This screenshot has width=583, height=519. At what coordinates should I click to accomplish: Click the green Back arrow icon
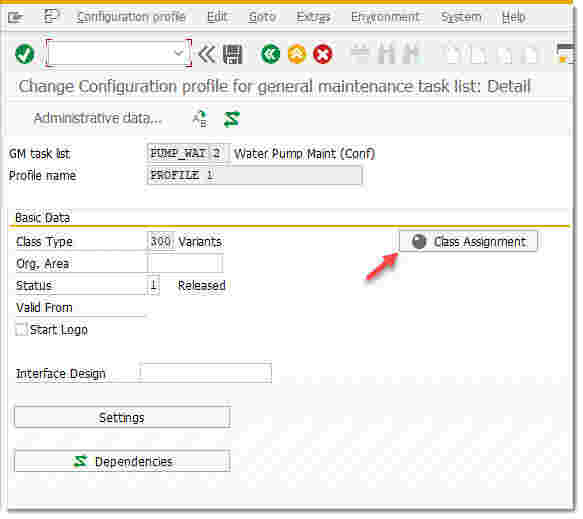pos(270,54)
